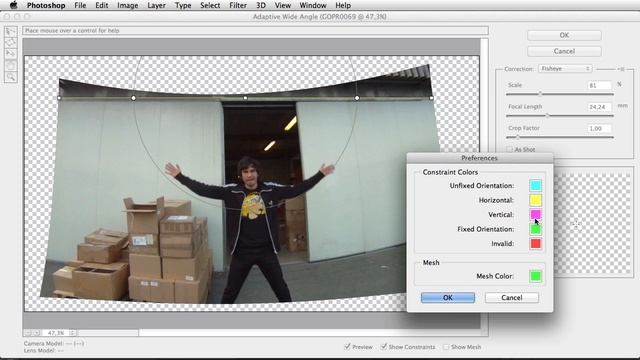Screen dimensions: 640x360
Task: Click the Crop Factor value field
Action: pos(599,129)
